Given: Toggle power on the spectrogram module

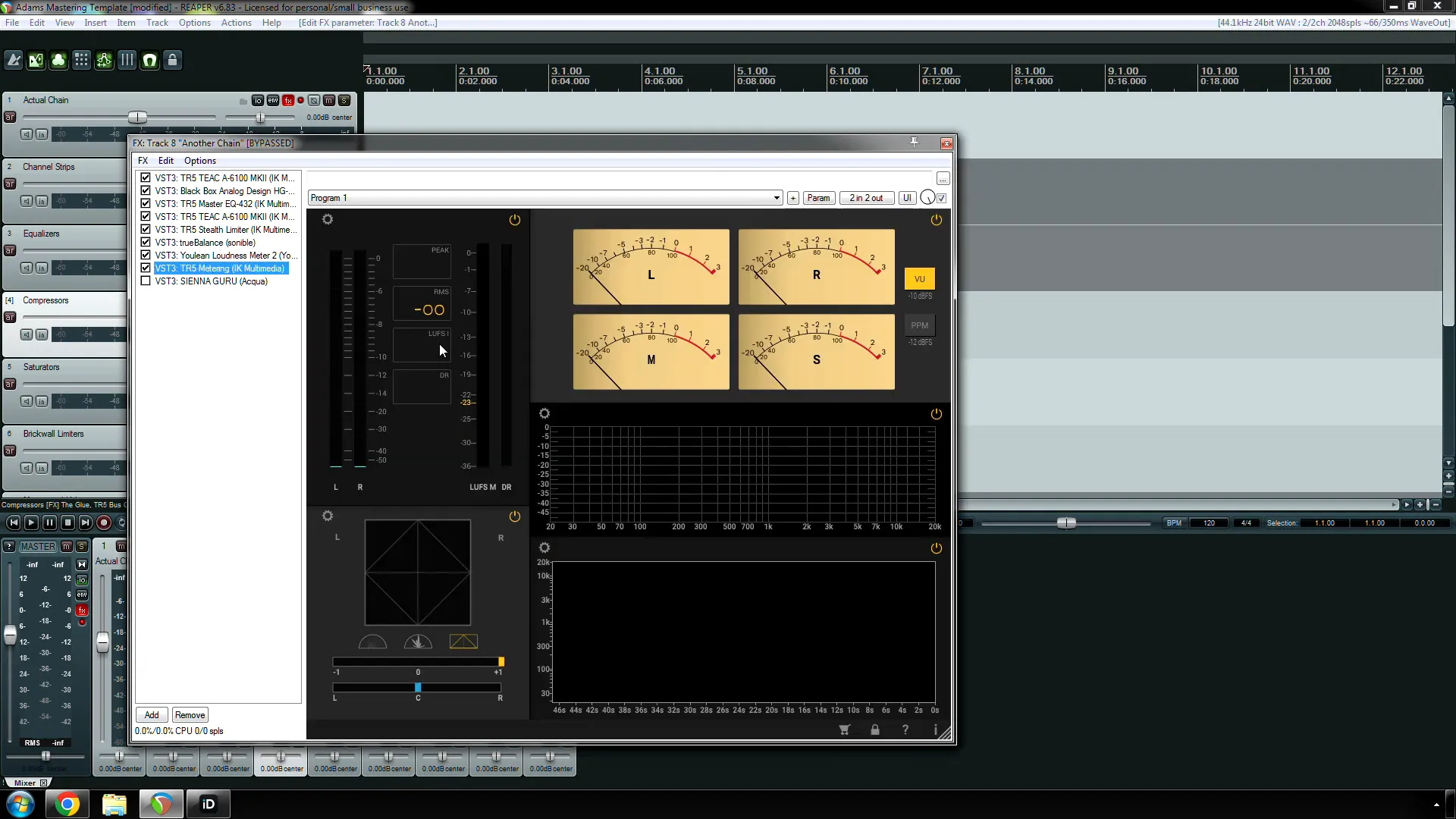Looking at the screenshot, I should tap(937, 548).
